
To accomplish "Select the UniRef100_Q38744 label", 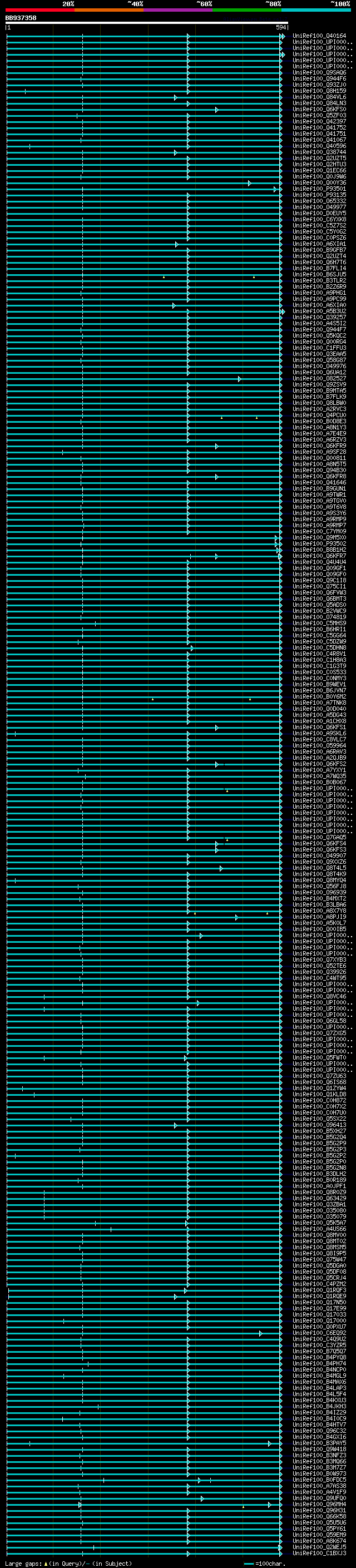I will click(x=319, y=152).
